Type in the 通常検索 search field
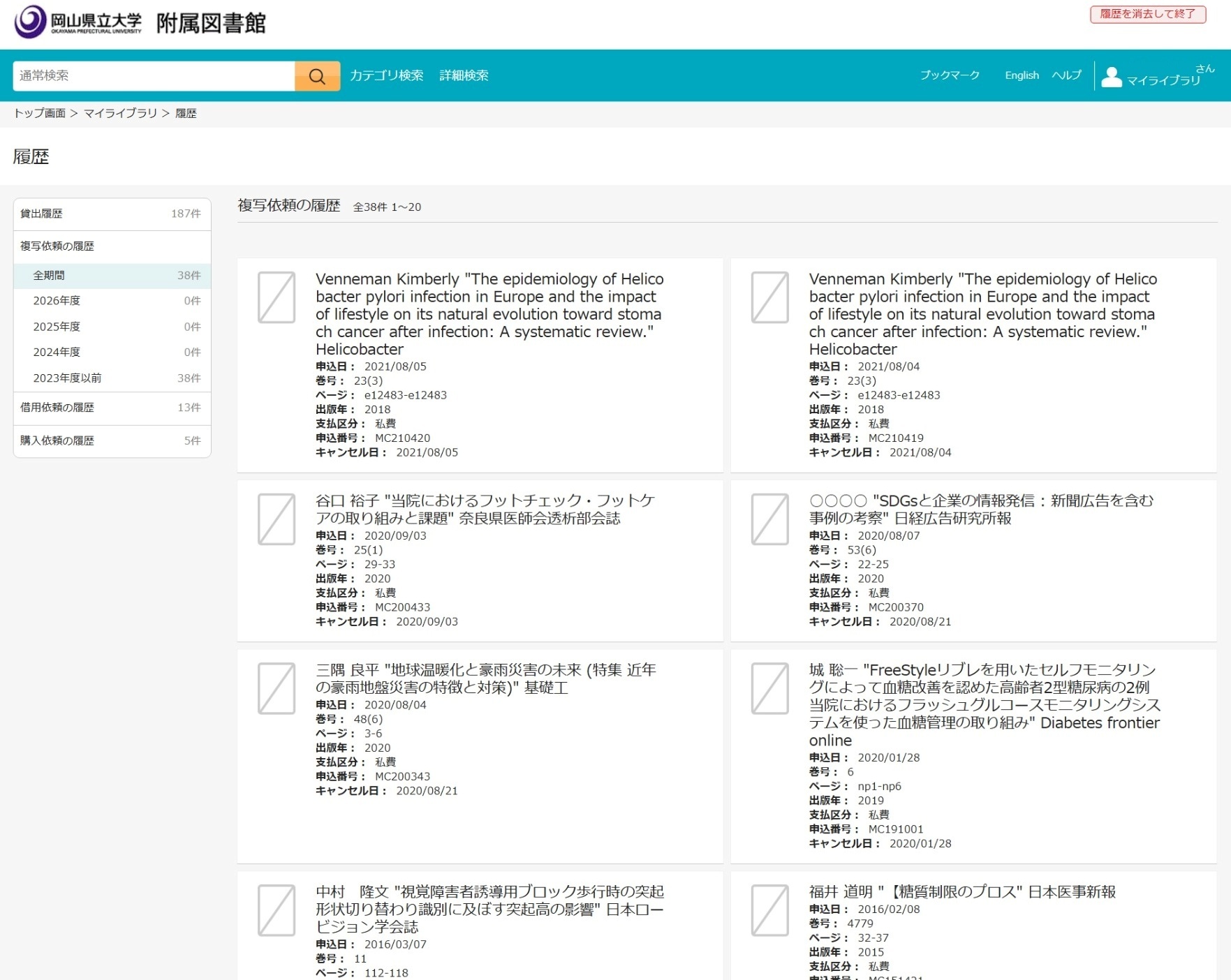Viewport: 1231px width, 980px height. click(154, 76)
